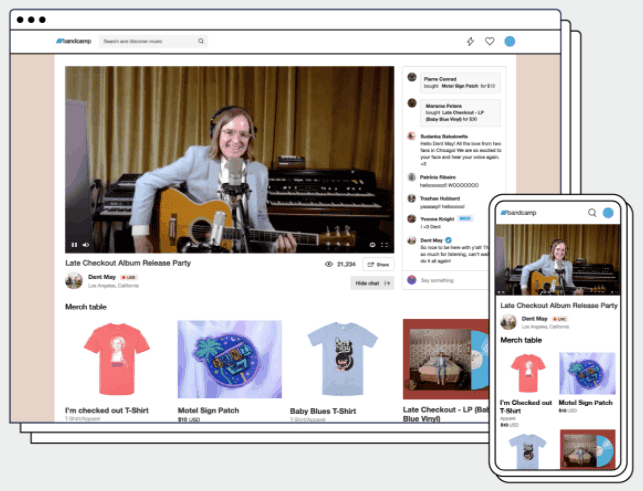
Task: Open the Baby Blues T-Shirt merch item
Action: click(342, 359)
